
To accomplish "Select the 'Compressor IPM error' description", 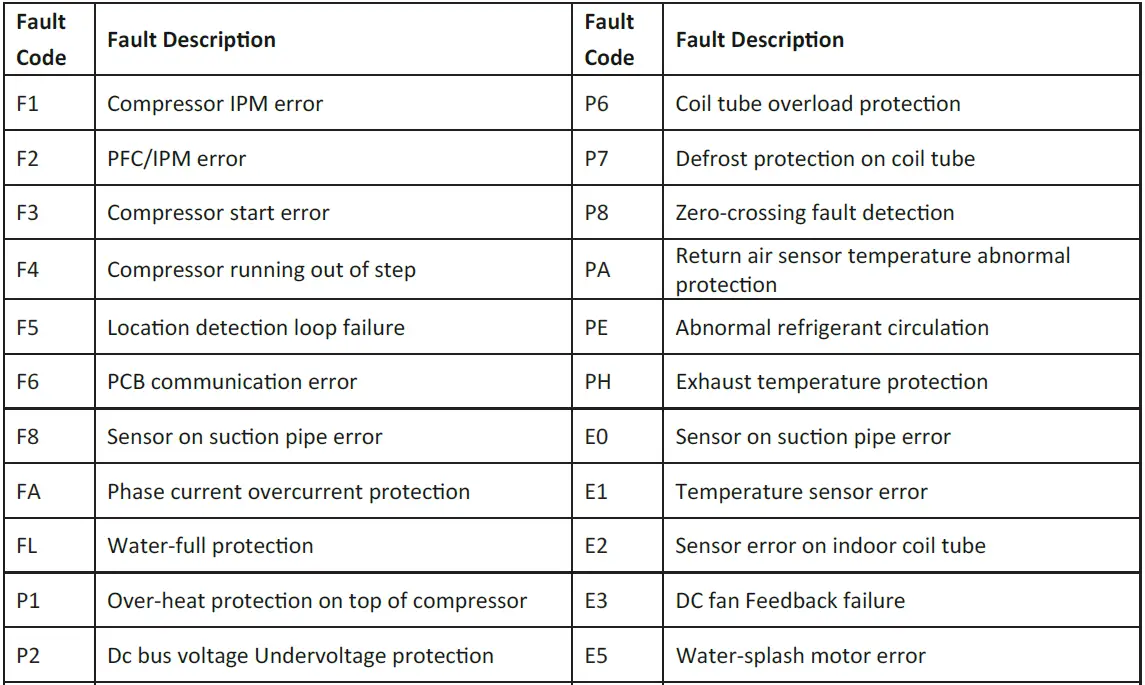I will point(215,103).
